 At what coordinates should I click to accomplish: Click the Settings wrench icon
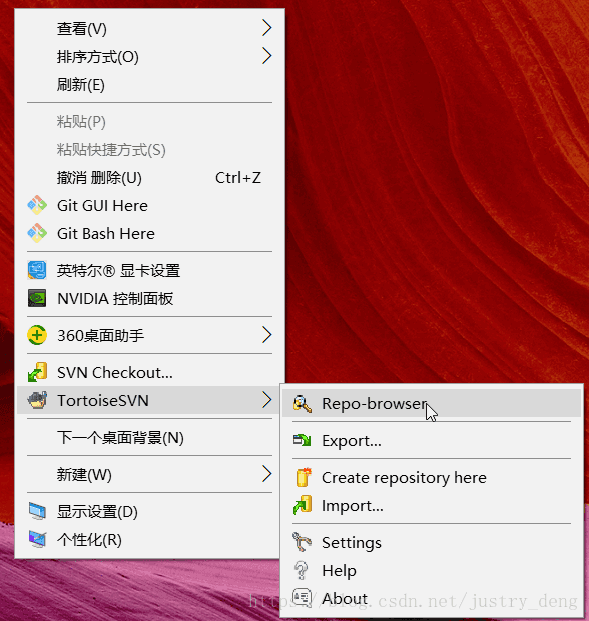pyautogui.click(x=302, y=542)
